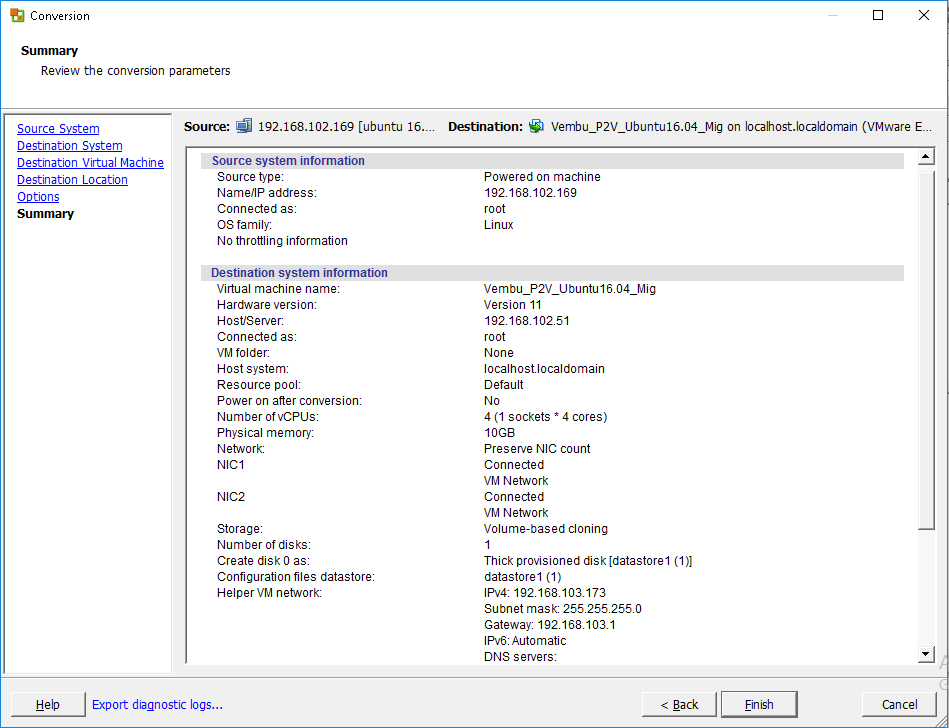Click the Help button
Image resolution: width=949 pixels, height=728 pixels.
pos(48,704)
